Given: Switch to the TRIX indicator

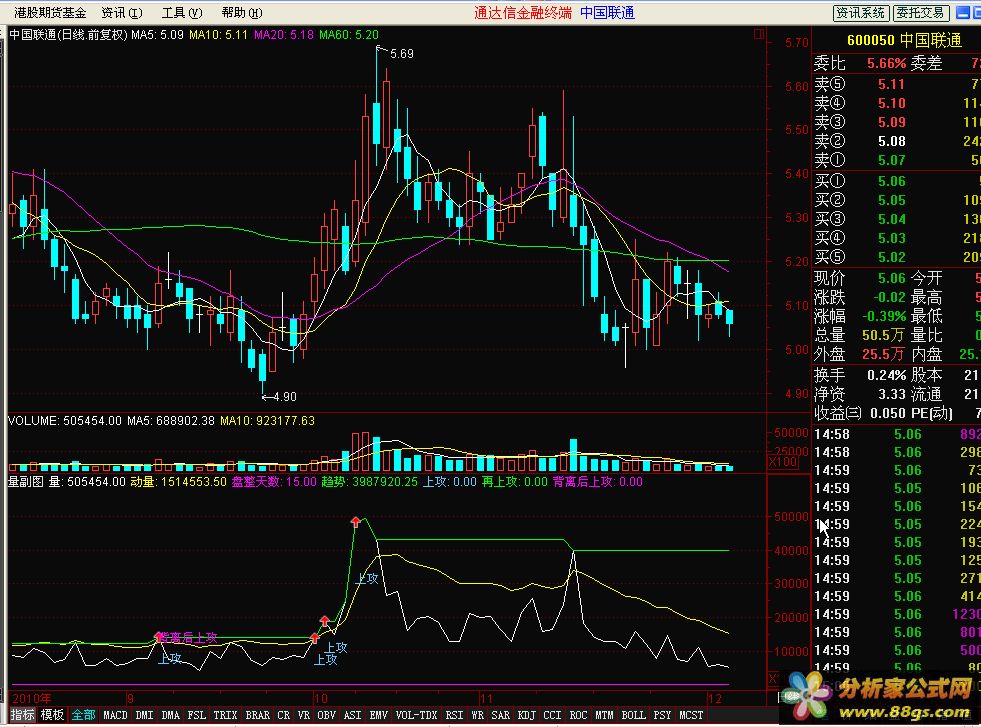Looking at the screenshot, I should tap(225, 714).
